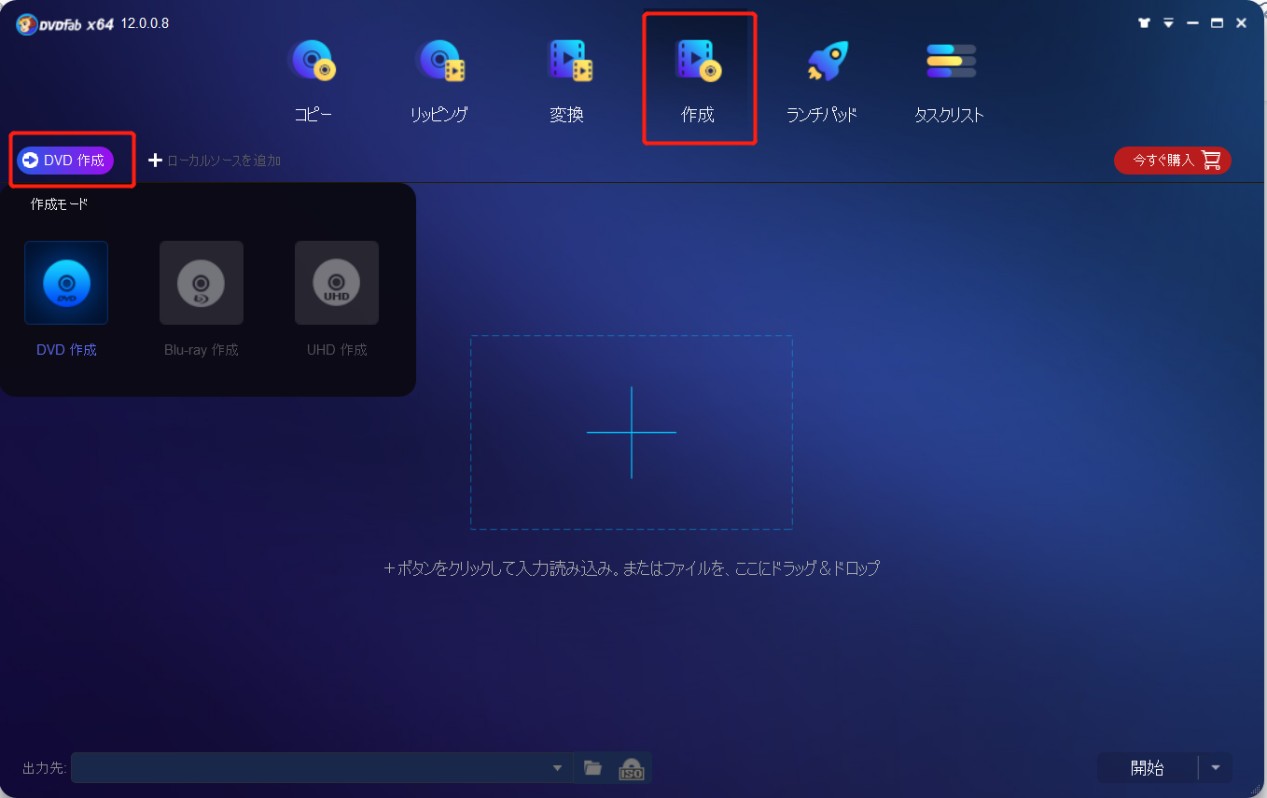Click the 出力先: label
1267x798 pixels.
(x=44, y=768)
